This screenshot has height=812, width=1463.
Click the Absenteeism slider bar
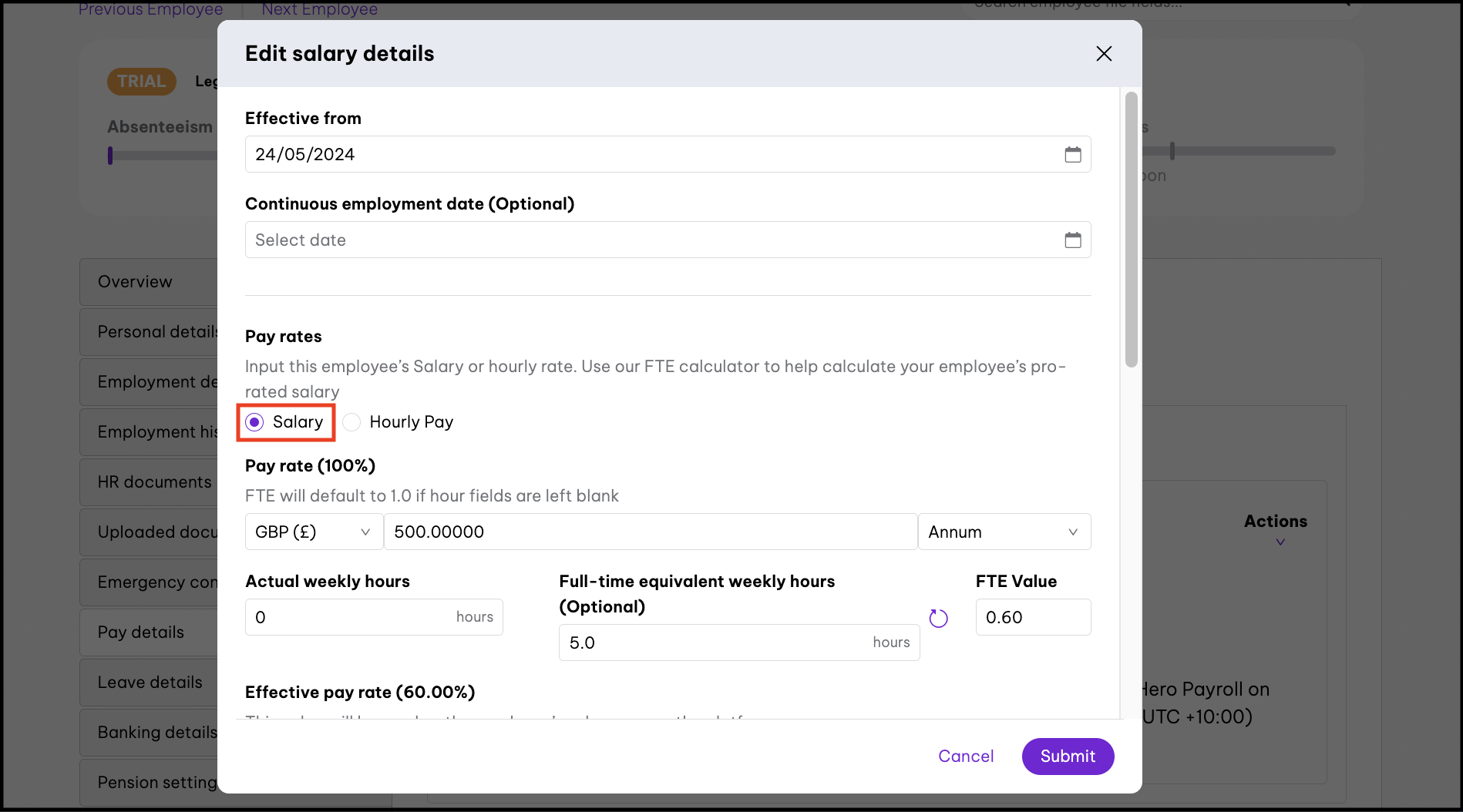(x=162, y=156)
